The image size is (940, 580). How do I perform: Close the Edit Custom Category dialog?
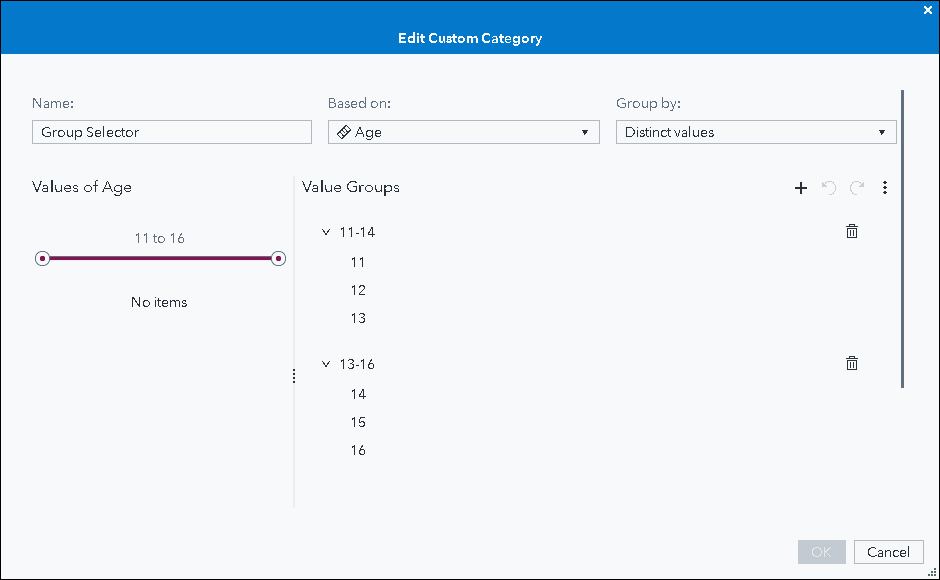[927, 9]
